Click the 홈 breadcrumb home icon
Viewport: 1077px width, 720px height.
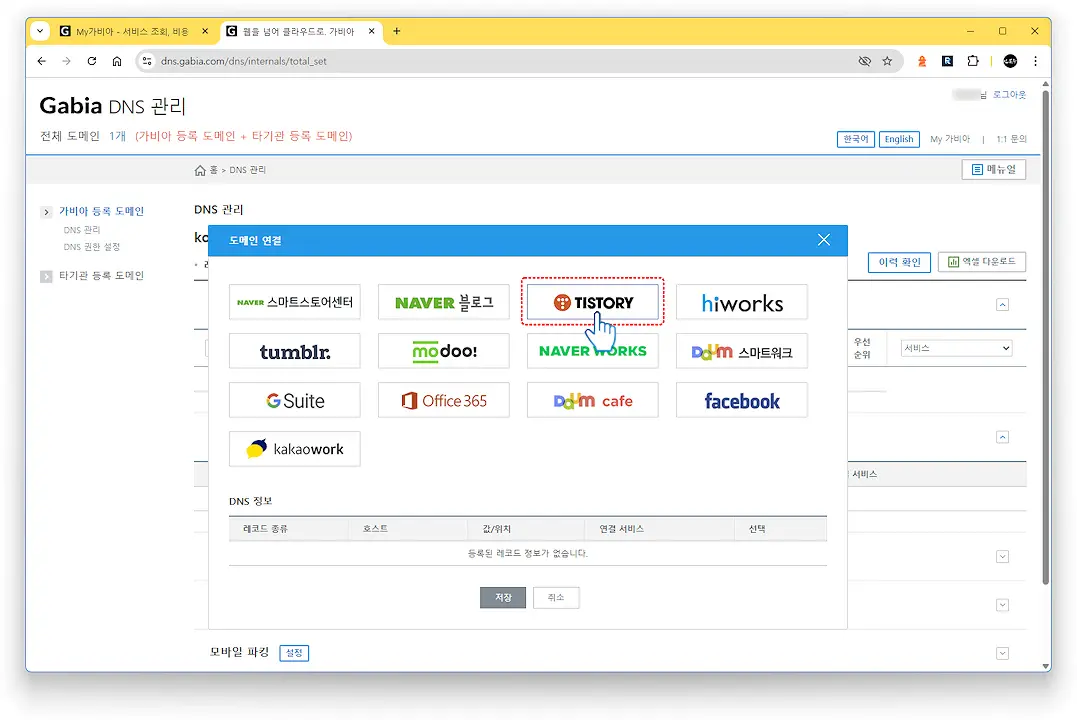coord(200,170)
